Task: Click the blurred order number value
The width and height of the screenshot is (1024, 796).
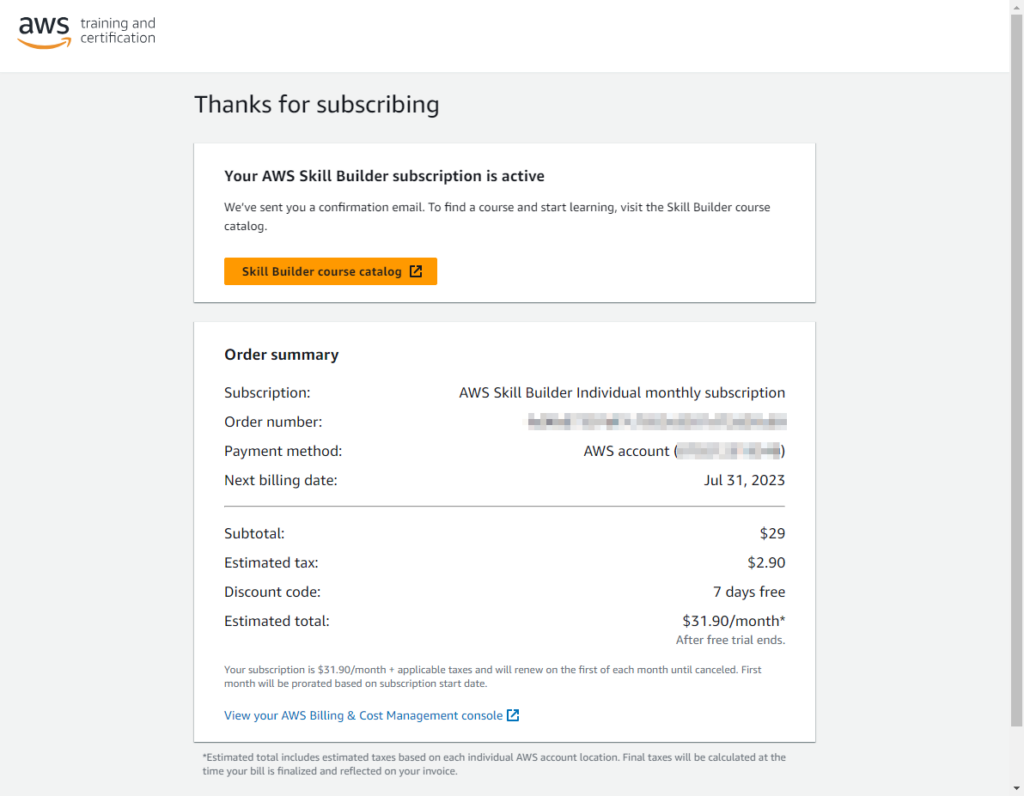Action: pyautogui.click(x=657, y=421)
